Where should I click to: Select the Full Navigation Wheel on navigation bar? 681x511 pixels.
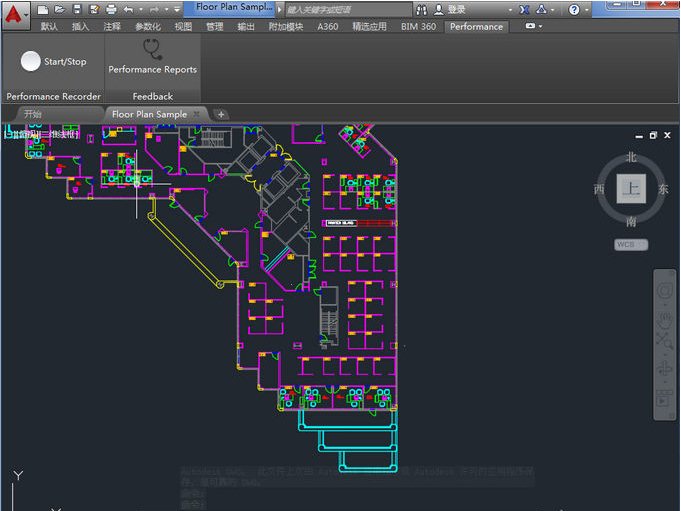point(664,291)
